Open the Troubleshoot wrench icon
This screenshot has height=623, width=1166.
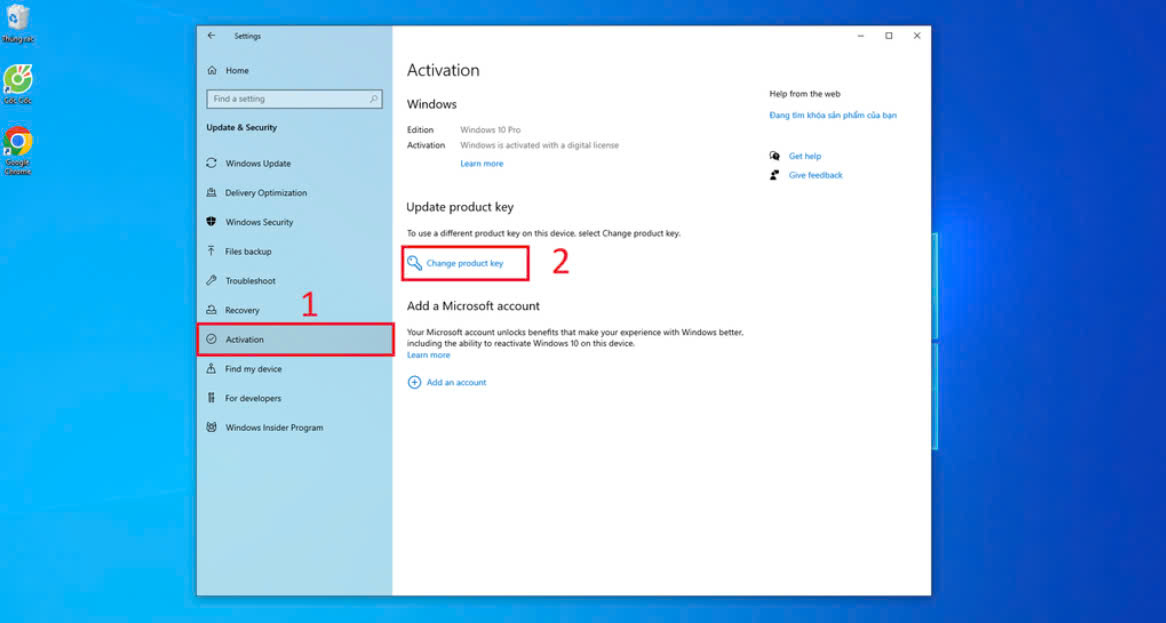pos(211,280)
